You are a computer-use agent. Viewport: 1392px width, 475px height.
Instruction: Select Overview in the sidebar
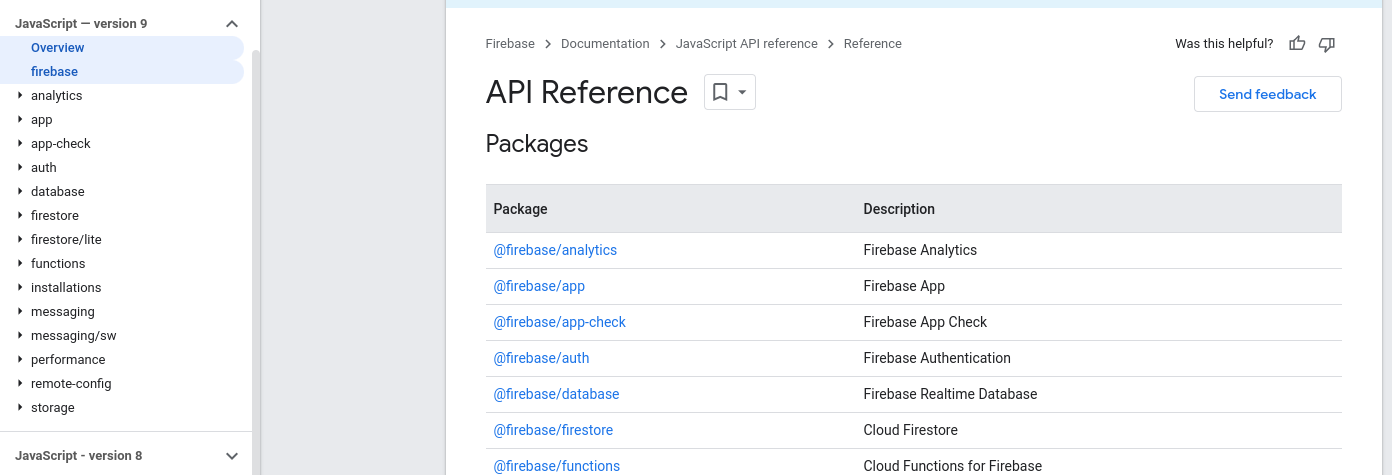coord(57,48)
